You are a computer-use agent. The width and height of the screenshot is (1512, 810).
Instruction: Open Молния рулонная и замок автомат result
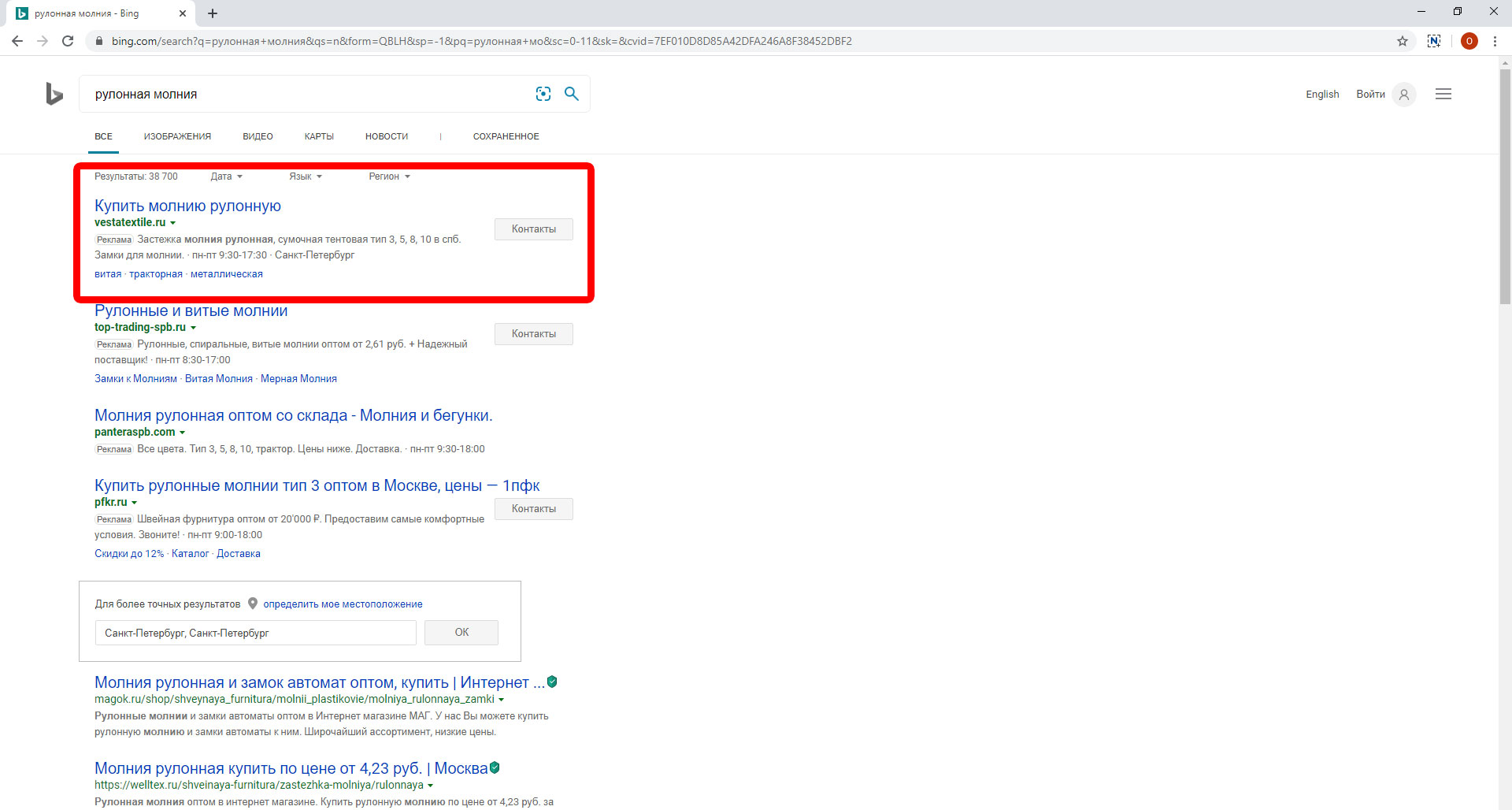click(320, 682)
